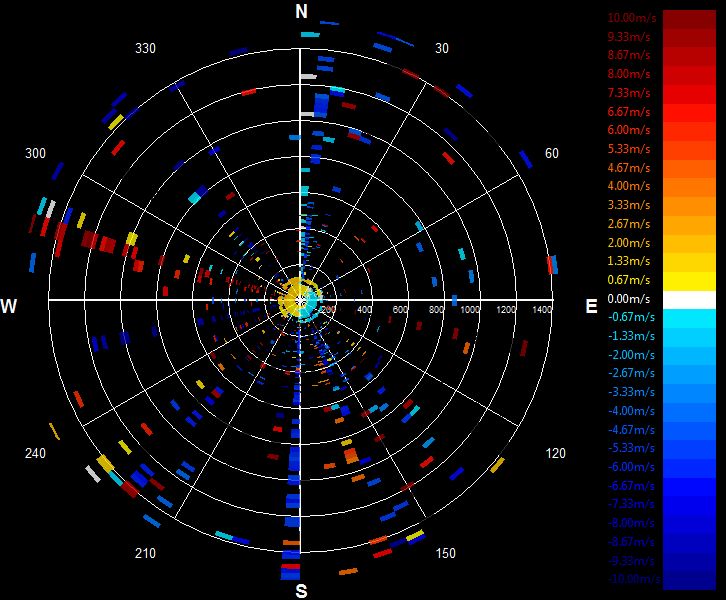Click the cyan -0.67m/s color band
The image size is (726, 600).
[x=689, y=319]
